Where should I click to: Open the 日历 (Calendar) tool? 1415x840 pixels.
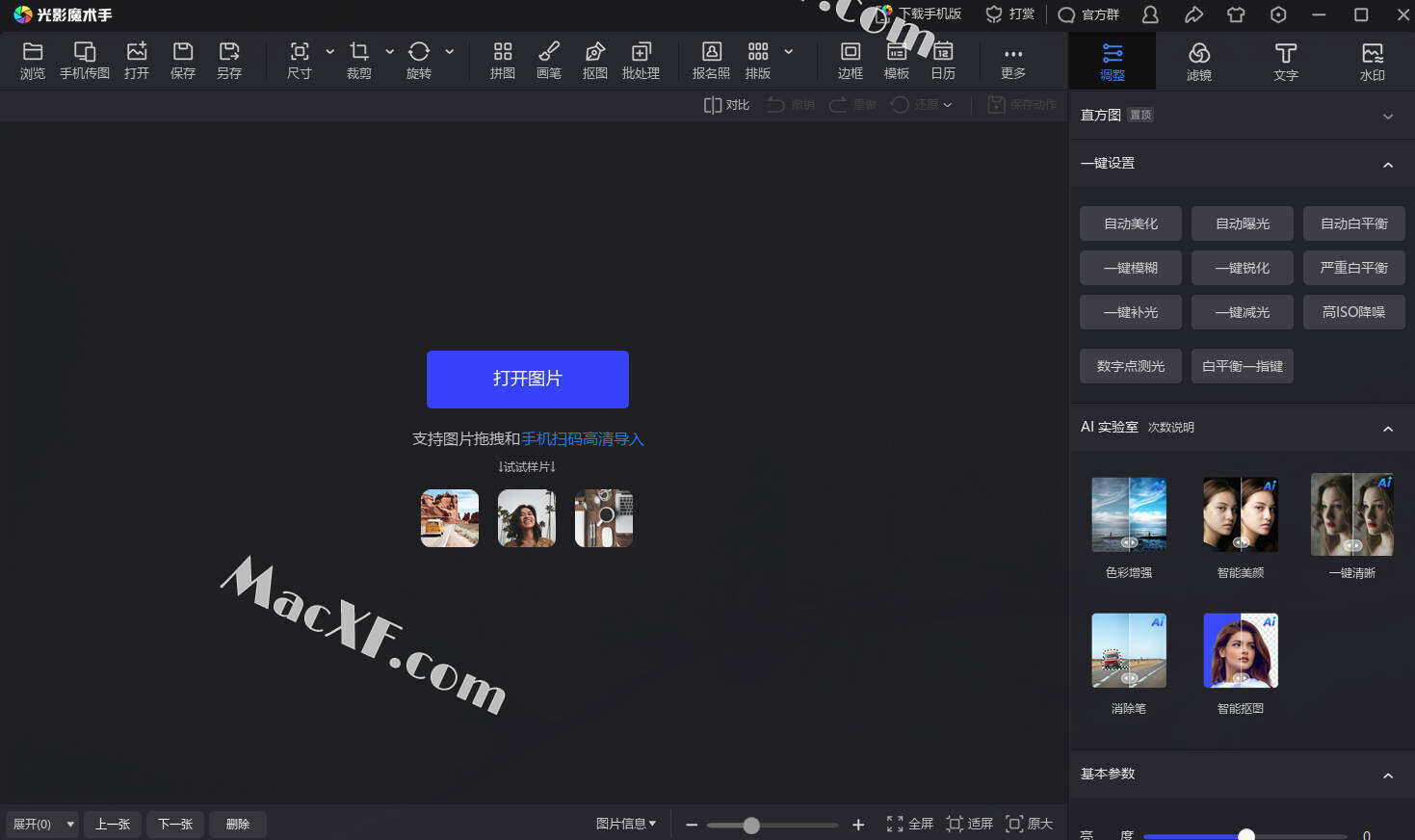(943, 60)
